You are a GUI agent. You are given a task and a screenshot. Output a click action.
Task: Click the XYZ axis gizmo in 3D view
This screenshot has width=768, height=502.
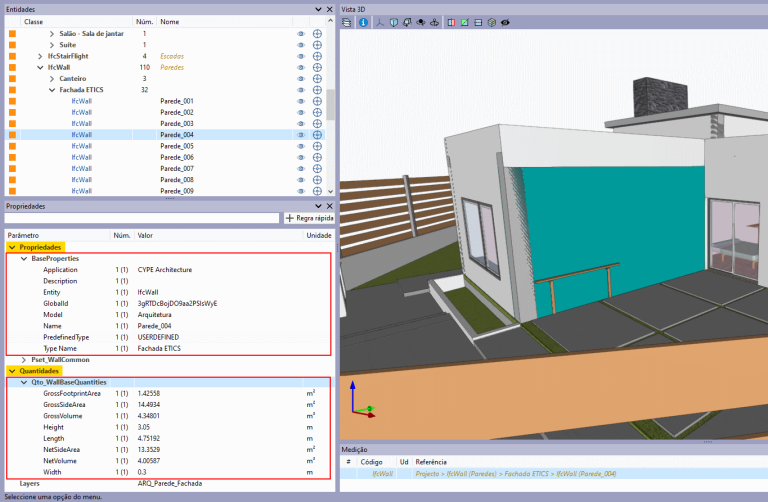click(362, 401)
